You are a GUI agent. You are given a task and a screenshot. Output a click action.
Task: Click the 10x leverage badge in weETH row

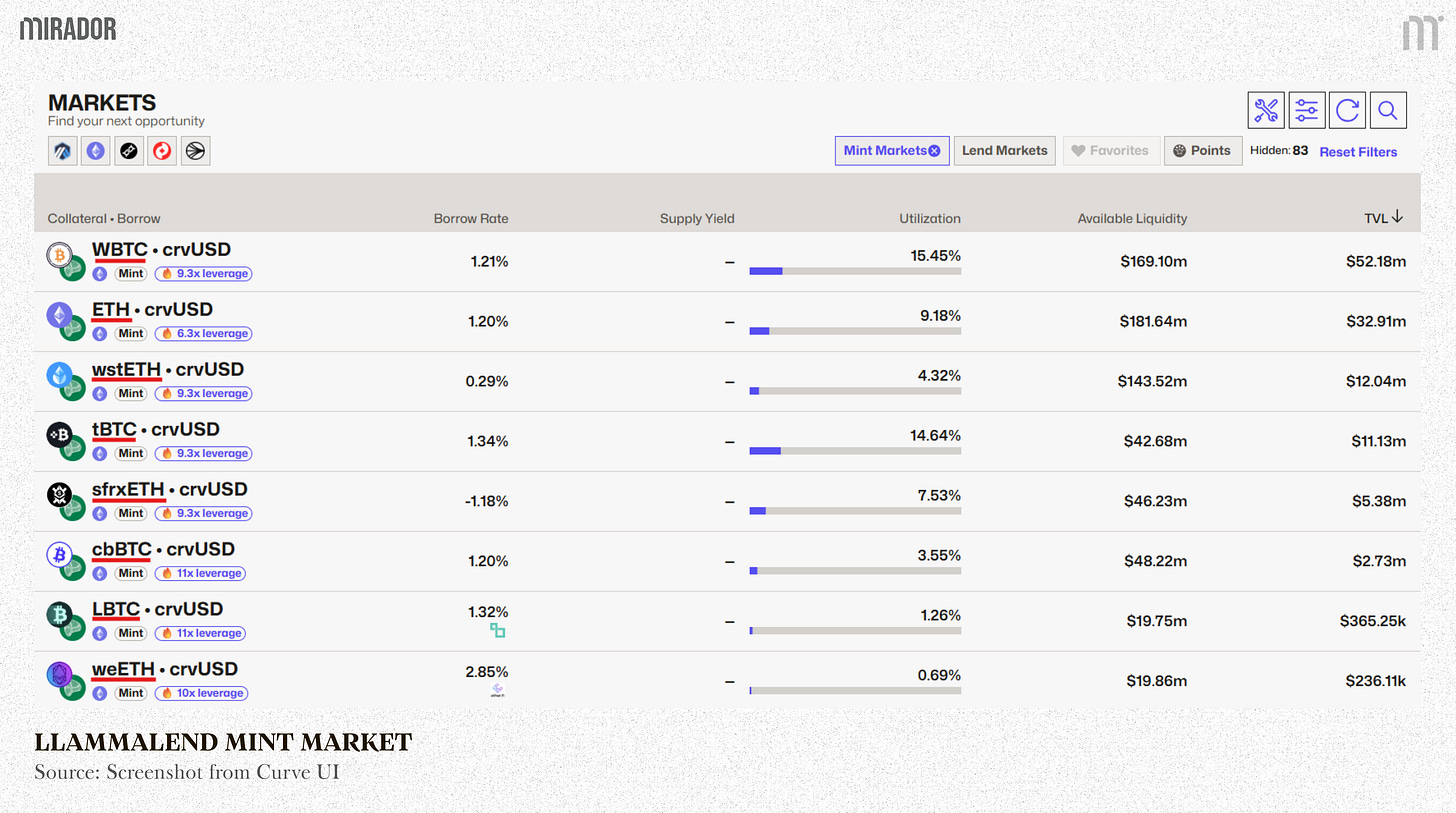[x=201, y=693]
